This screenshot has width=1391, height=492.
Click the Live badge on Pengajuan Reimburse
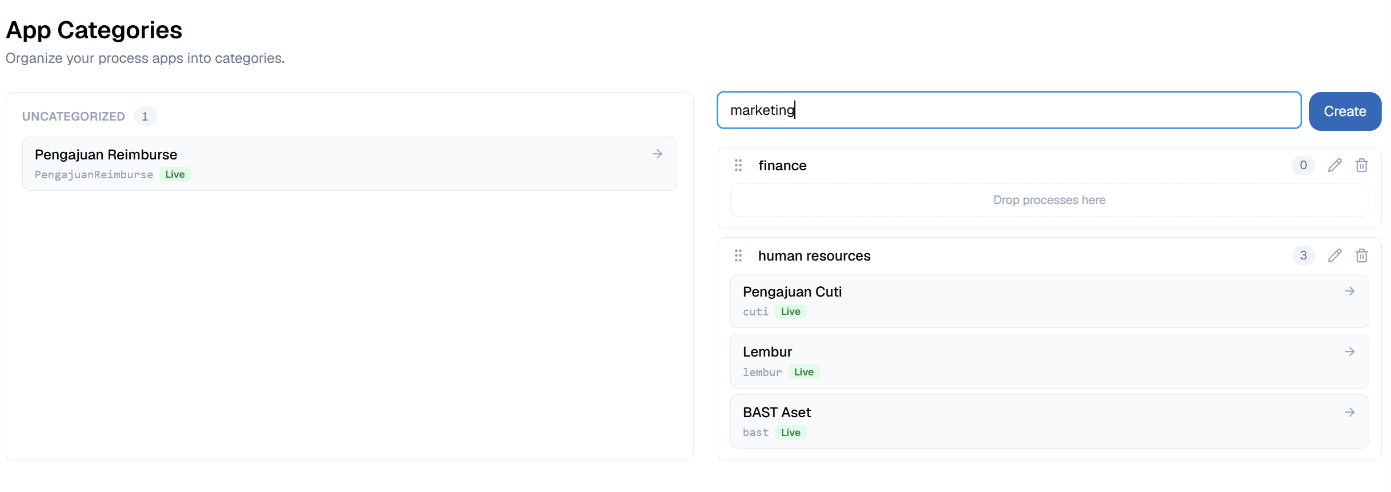click(x=175, y=174)
